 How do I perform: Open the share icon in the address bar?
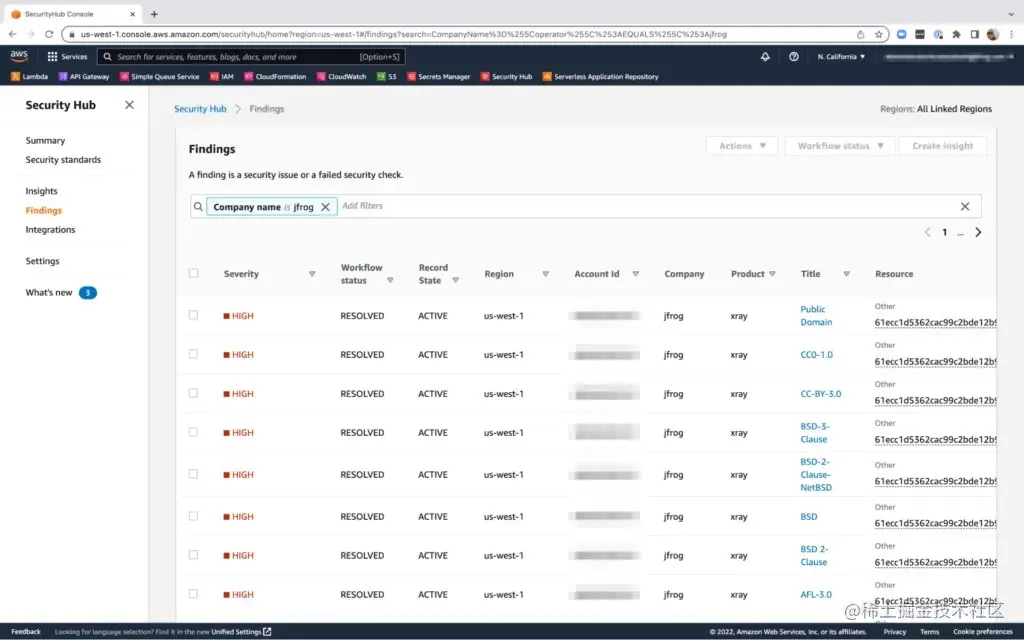tap(861, 34)
